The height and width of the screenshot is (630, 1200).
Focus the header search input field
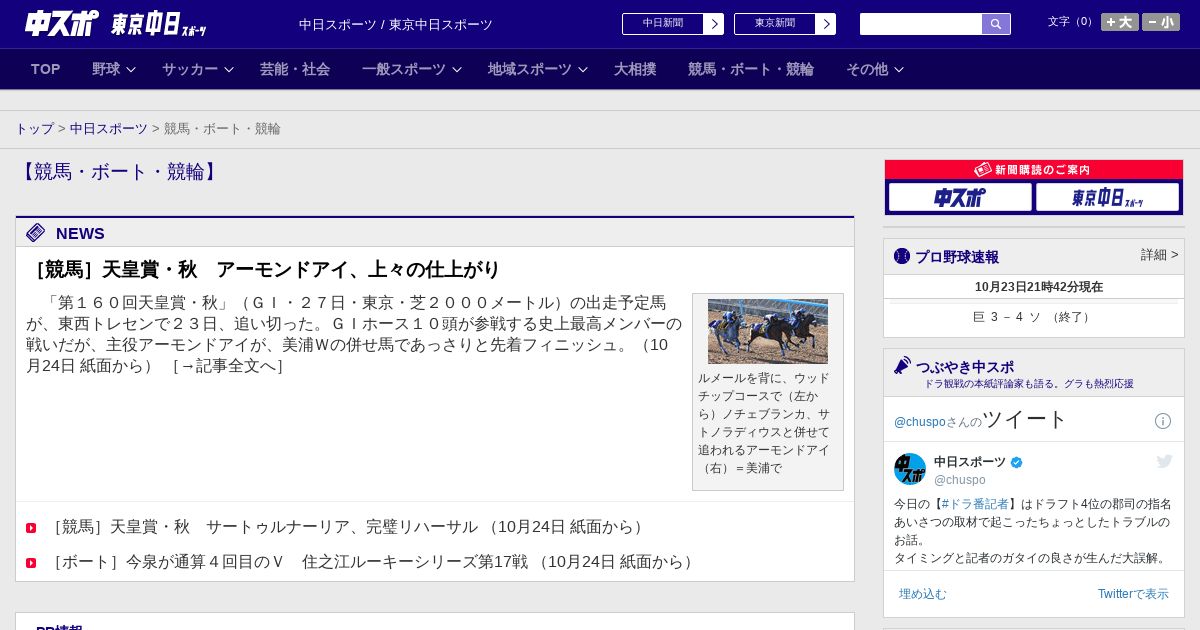click(x=921, y=24)
